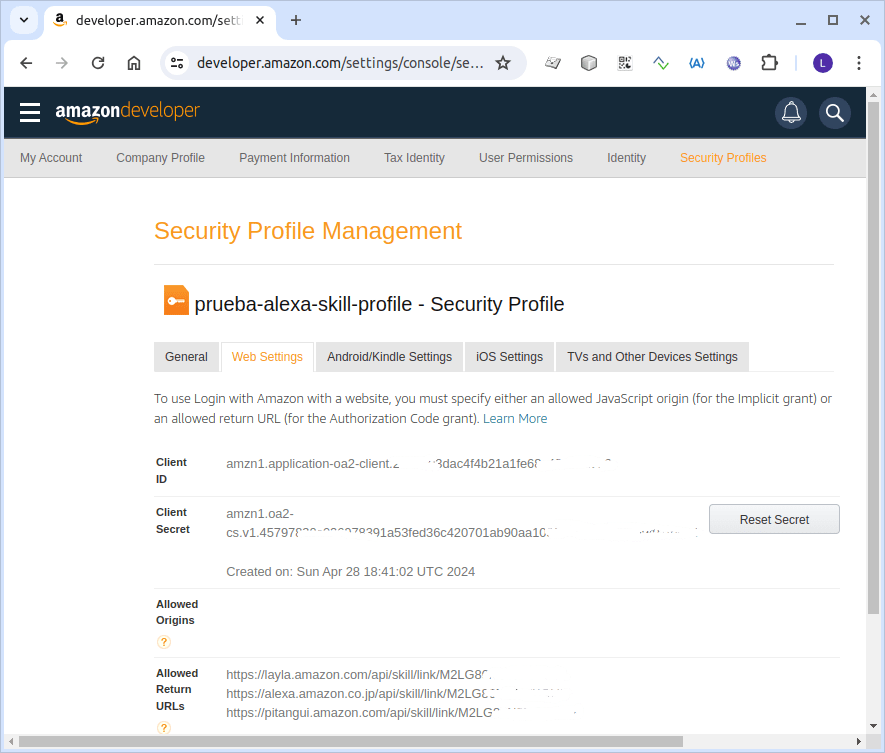Click the alexa.amazon.co.jp return URL
885x753 pixels.
pyautogui.click(x=395, y=694)
